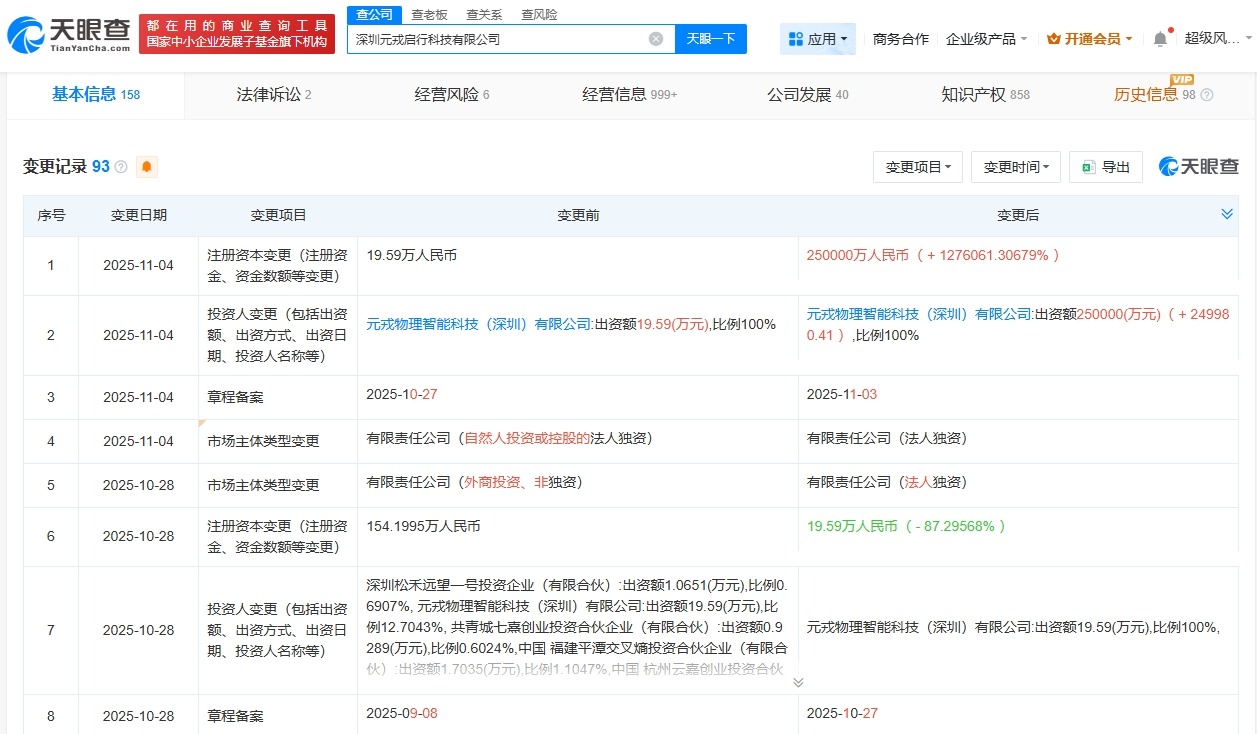Click the 天眼查 watermark logo near filter buttons
Screen dimensions: 1257x734
pos(1198,167)
